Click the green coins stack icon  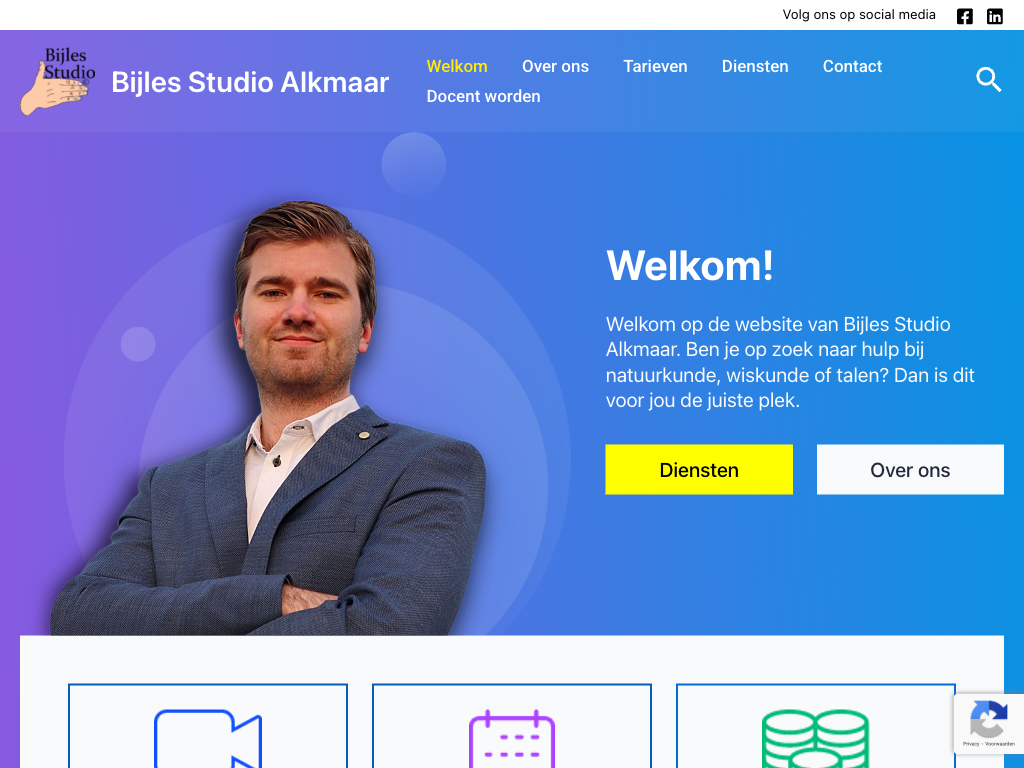pos(815,739)
